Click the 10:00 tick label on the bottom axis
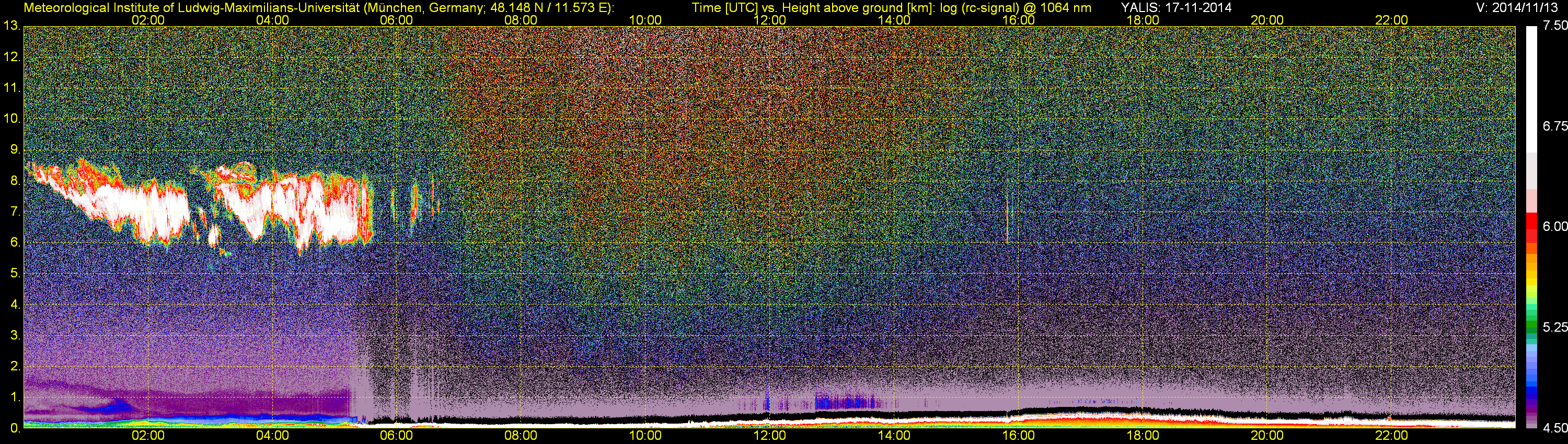The height and width of the screenshot is (444, 1568). 645,436
